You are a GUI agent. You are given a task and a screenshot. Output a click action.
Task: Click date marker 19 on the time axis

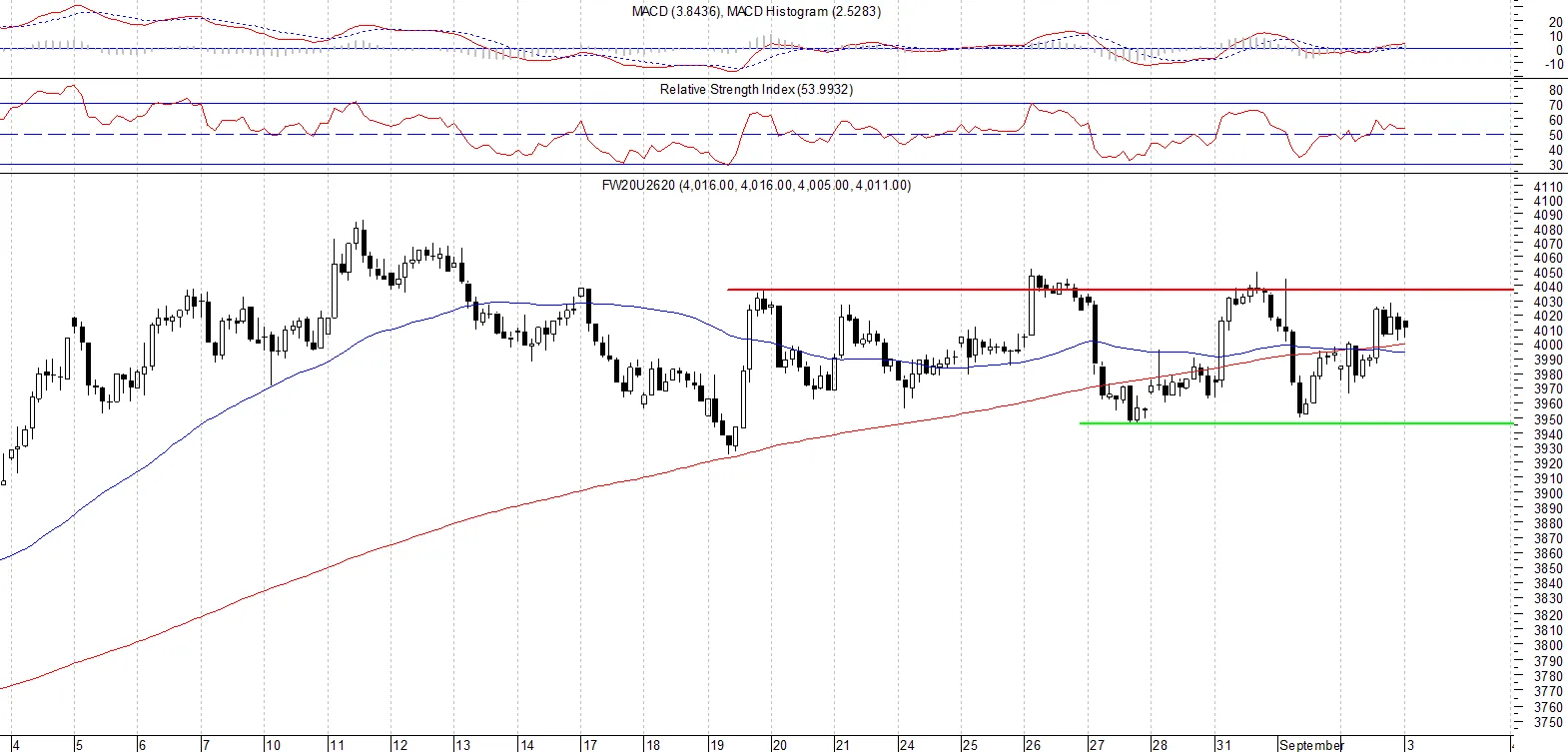(717, 745)
